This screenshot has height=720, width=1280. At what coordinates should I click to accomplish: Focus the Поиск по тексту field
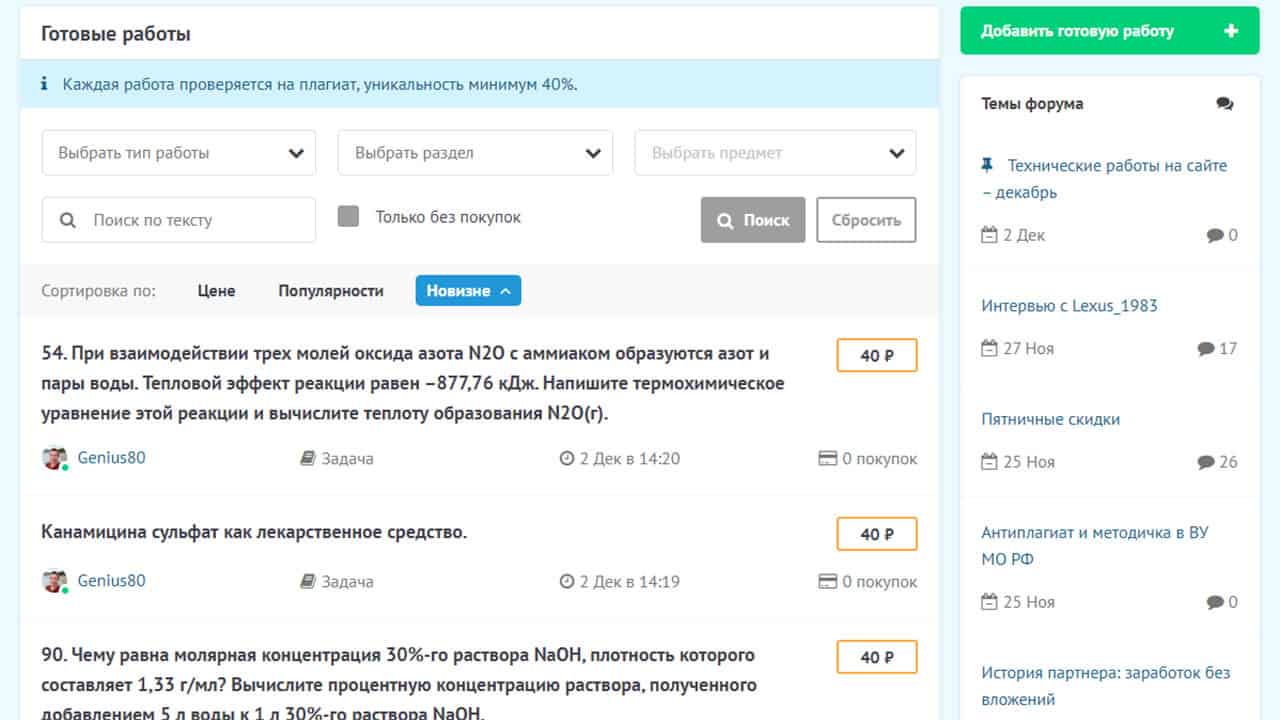click(190, 220)
